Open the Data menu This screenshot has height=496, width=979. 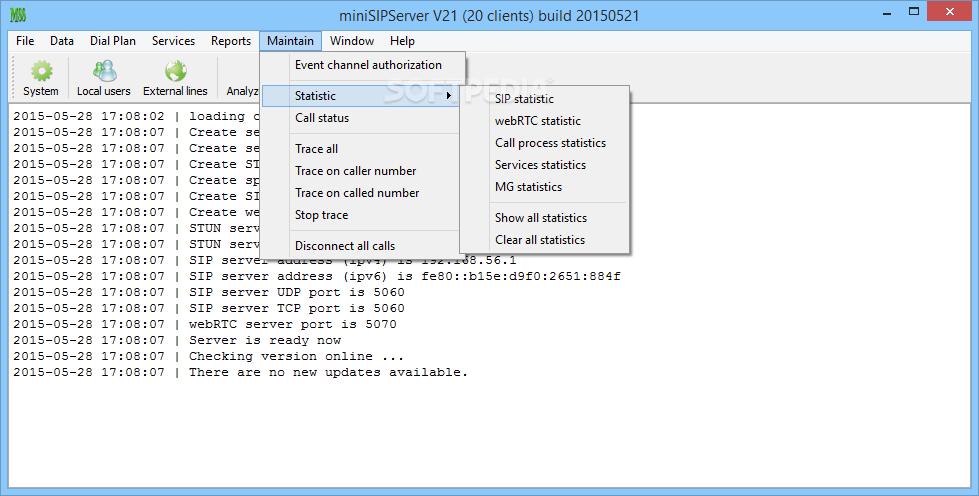[x=62, y=41]
